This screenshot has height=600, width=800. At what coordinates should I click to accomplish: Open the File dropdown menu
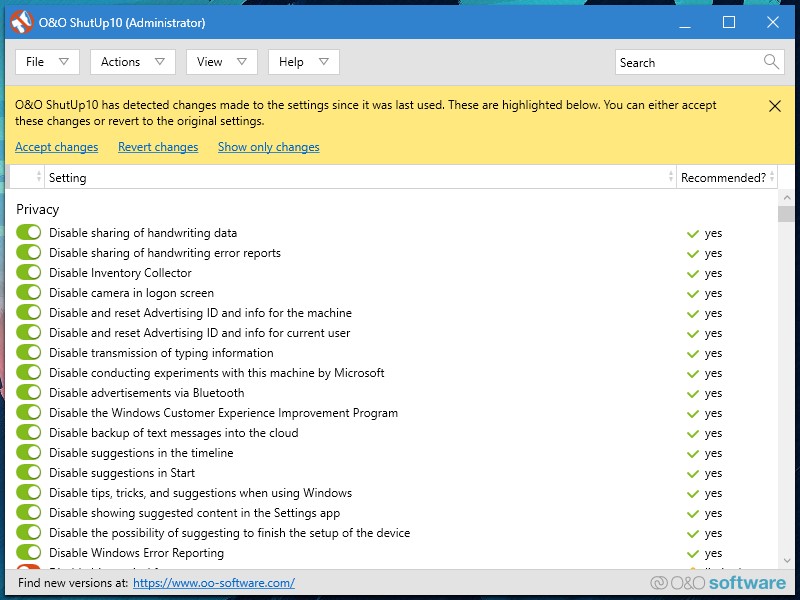pos(47,62)
